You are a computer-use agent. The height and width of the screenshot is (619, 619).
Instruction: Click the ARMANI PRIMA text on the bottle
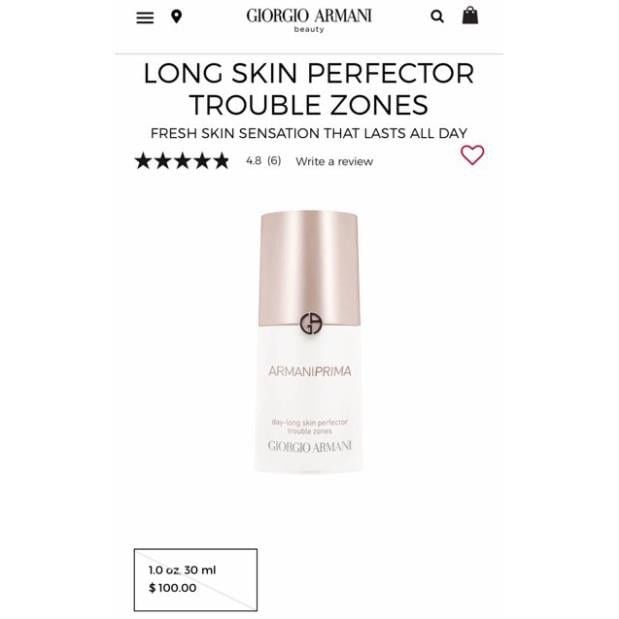pyautogui.click(x=310, y=371)
